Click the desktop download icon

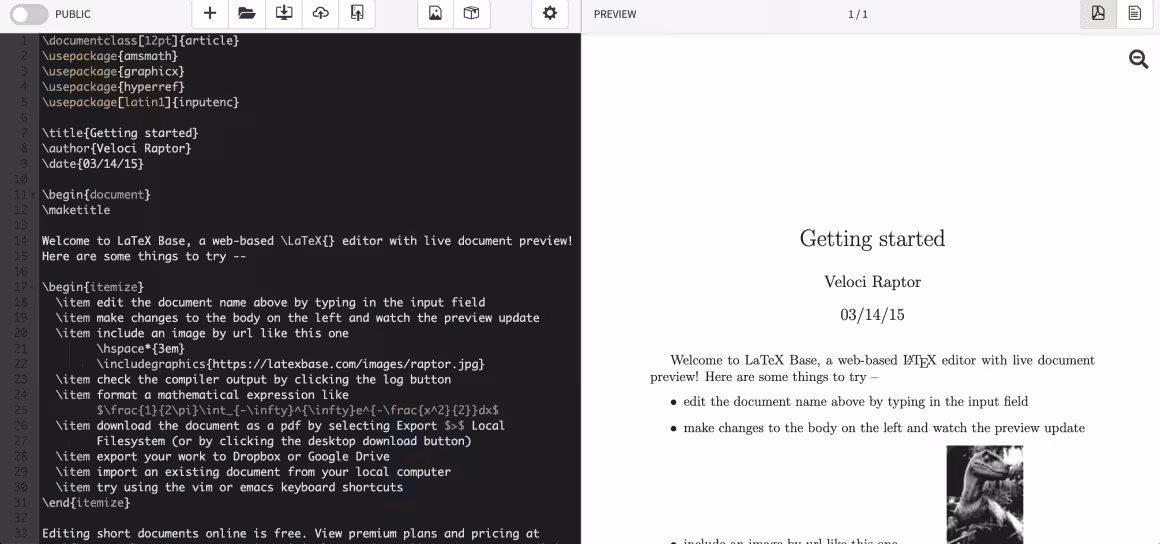click(x=283, y=14)
